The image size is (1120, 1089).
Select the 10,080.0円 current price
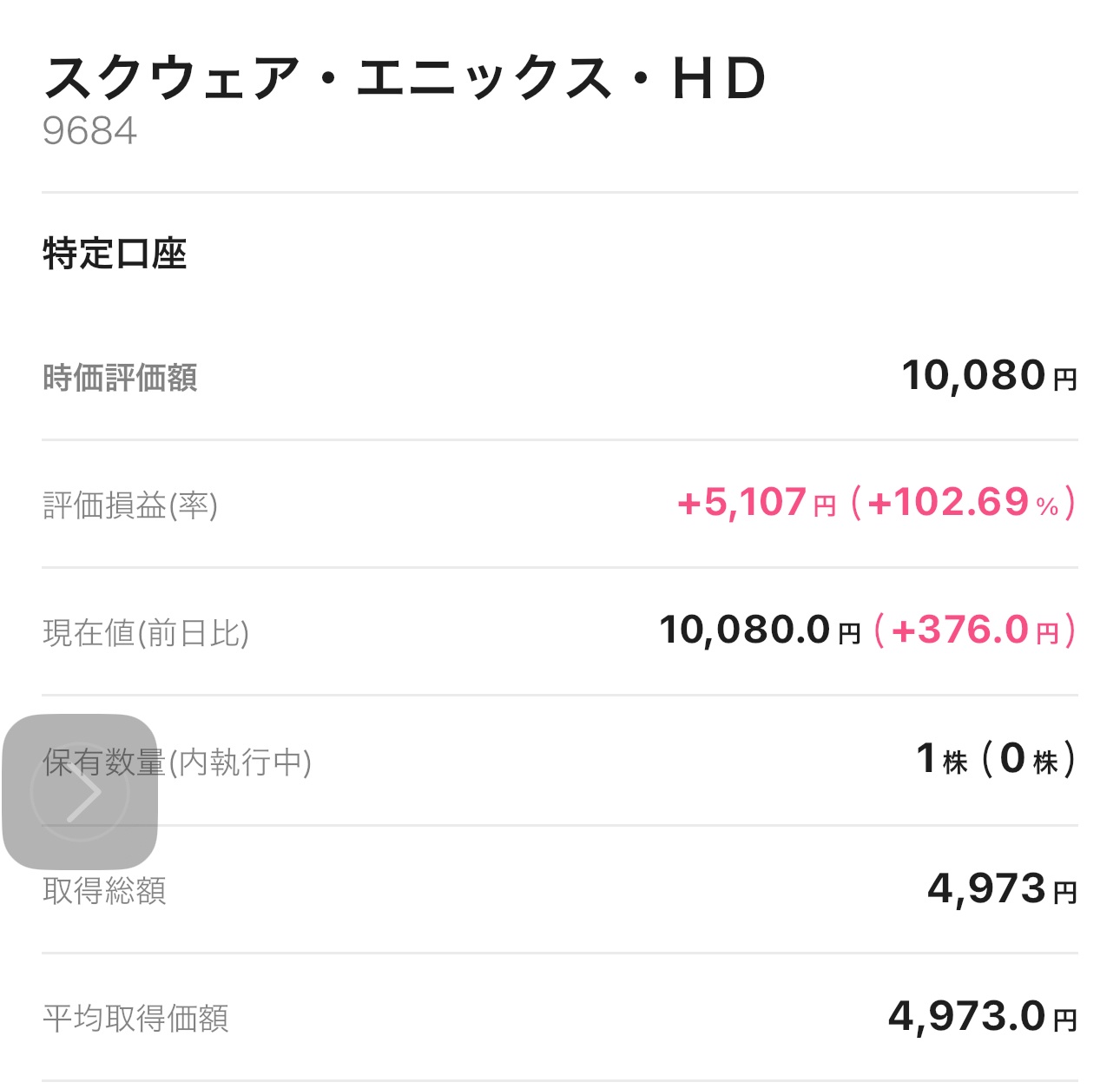tap(761, 630)
